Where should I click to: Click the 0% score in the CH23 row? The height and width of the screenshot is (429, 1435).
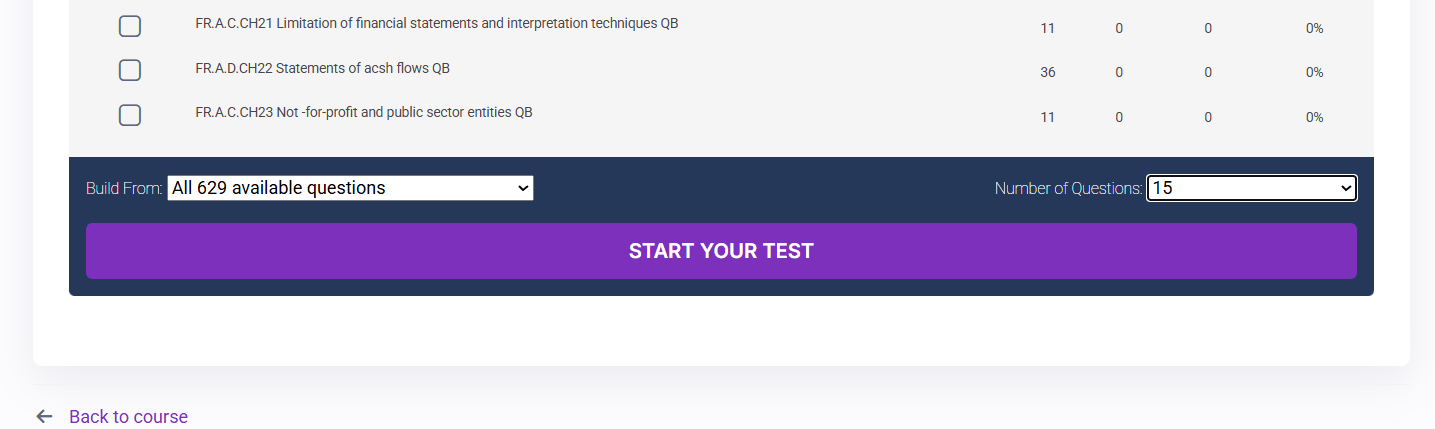click(1314, 117)
